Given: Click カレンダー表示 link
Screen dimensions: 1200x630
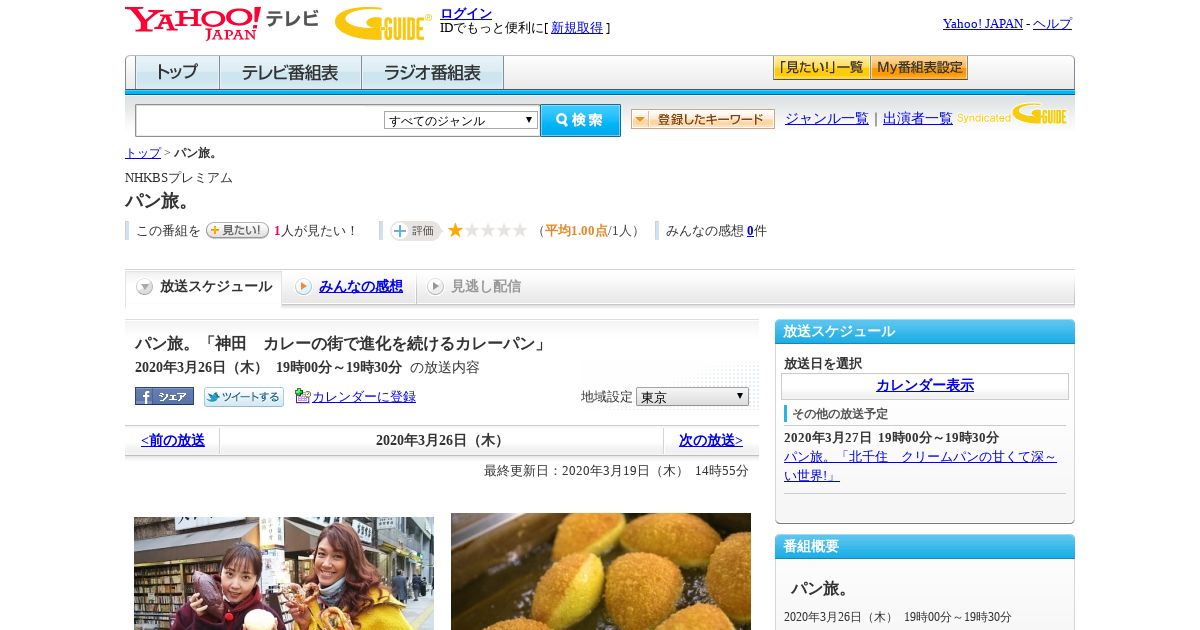Looking at the screenshot, I should click(925, 385).
